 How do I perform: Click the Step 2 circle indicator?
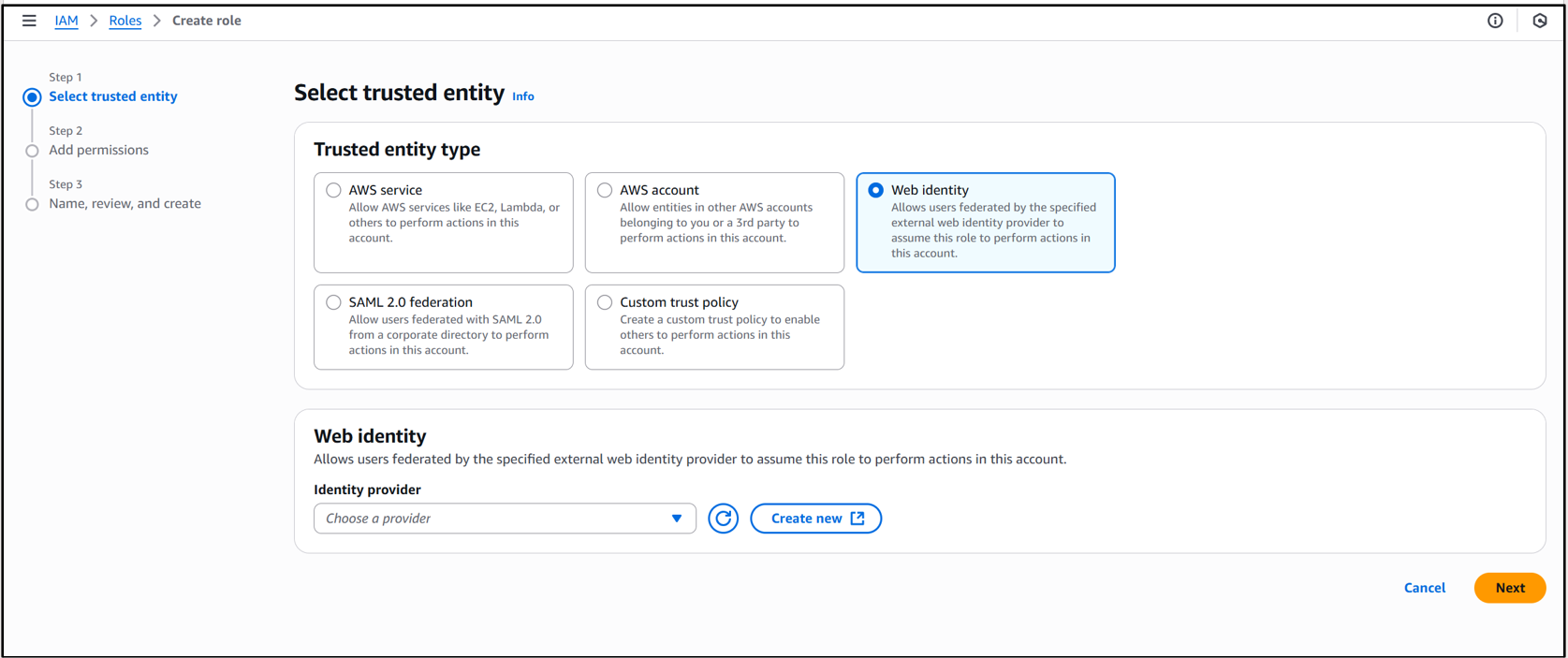[32, 151]
